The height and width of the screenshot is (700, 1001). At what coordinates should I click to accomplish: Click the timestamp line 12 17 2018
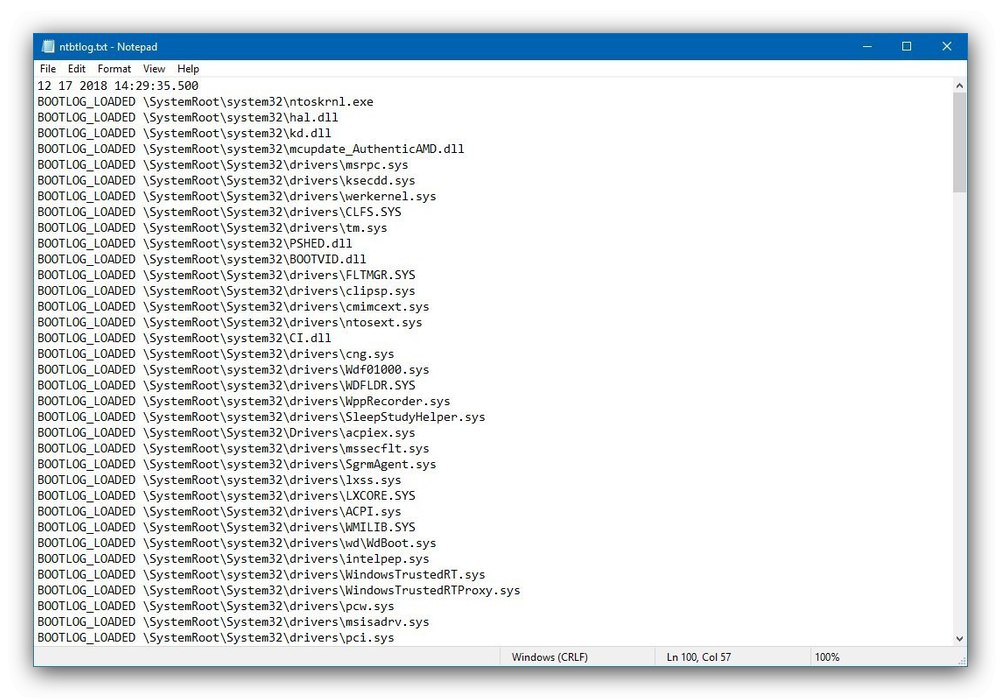(118, 86)
